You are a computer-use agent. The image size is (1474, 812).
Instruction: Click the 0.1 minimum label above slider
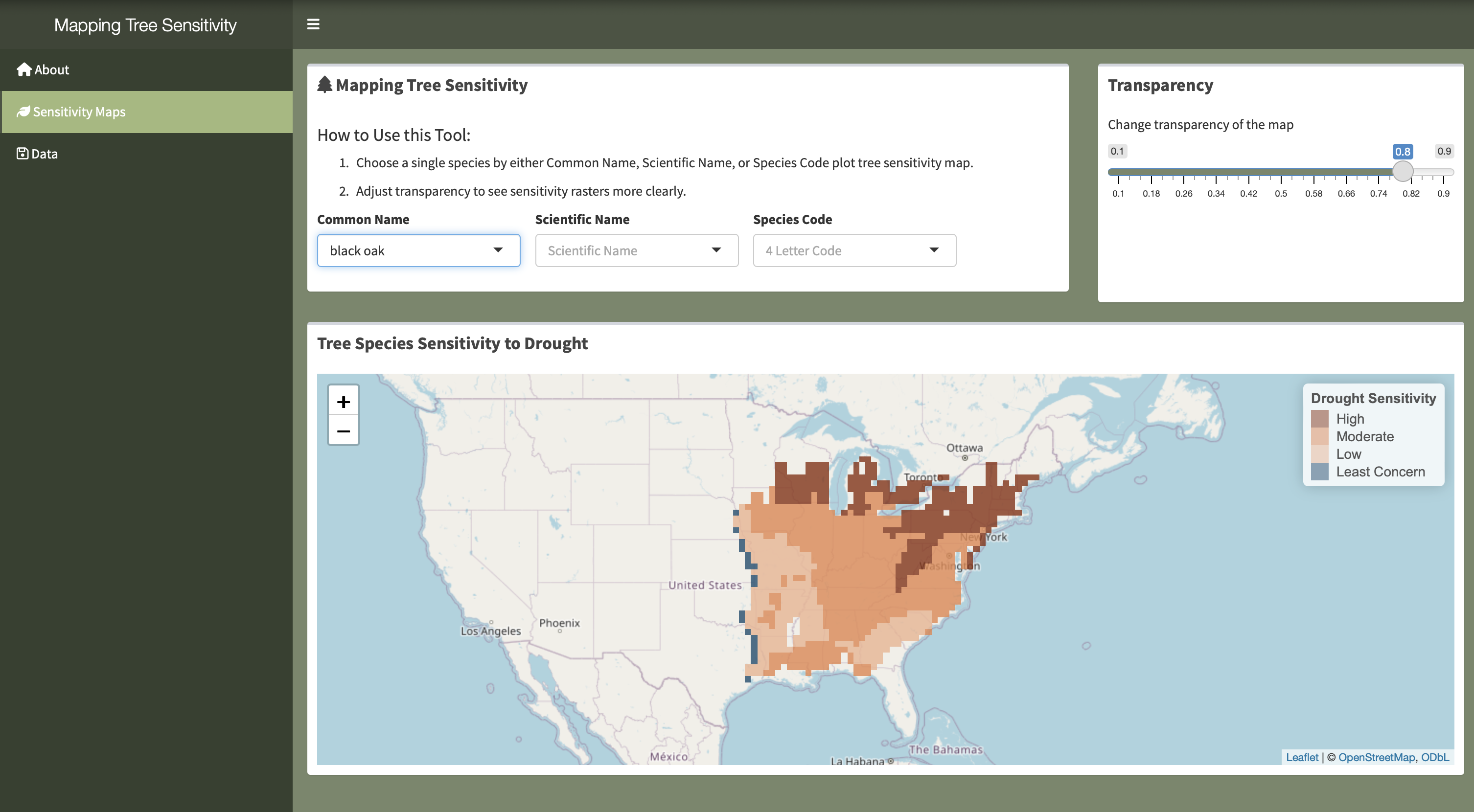pos(1117,151)
